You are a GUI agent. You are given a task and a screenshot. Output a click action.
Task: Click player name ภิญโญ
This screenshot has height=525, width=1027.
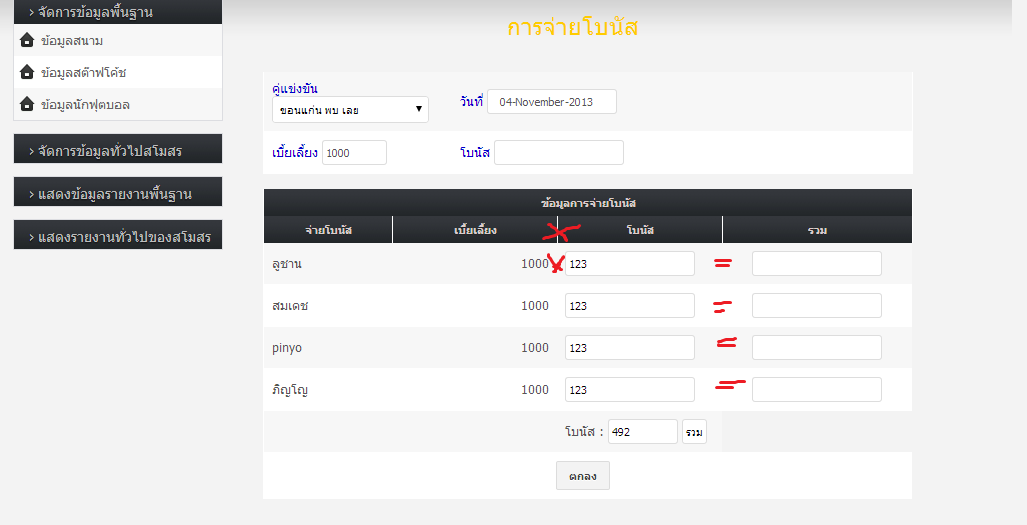point(290,390)
